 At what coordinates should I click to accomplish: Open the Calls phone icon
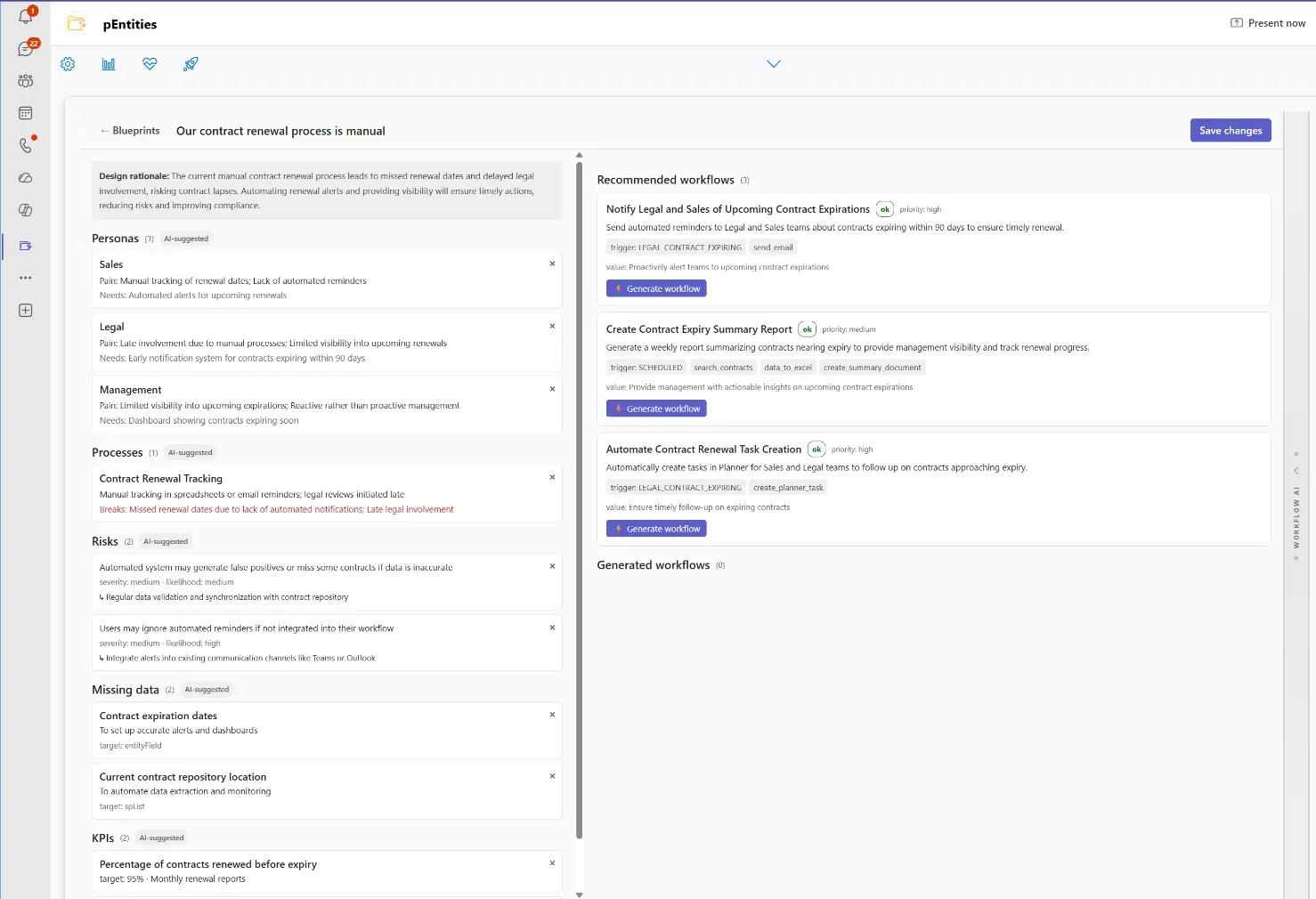tap(26, 145)
